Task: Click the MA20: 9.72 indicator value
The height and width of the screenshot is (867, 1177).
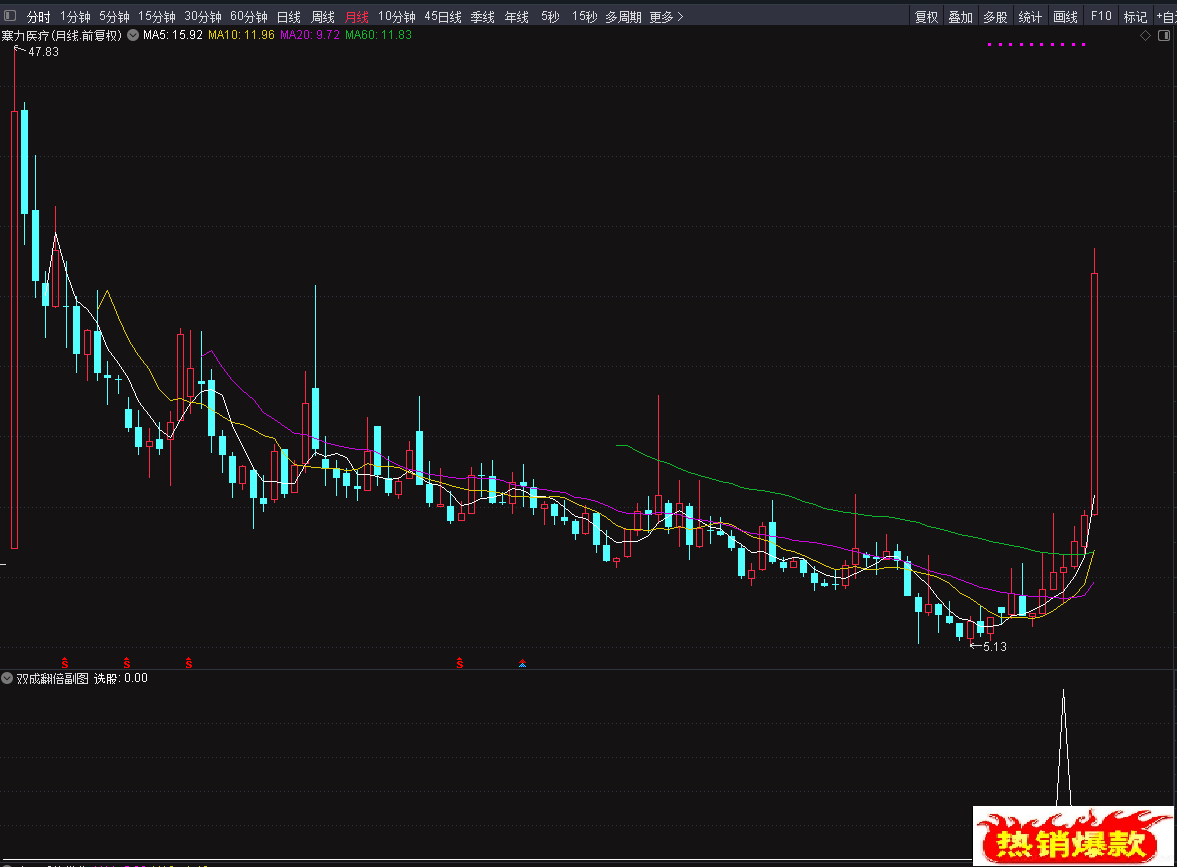Action: pyautogui.click(x=309, y=35)
